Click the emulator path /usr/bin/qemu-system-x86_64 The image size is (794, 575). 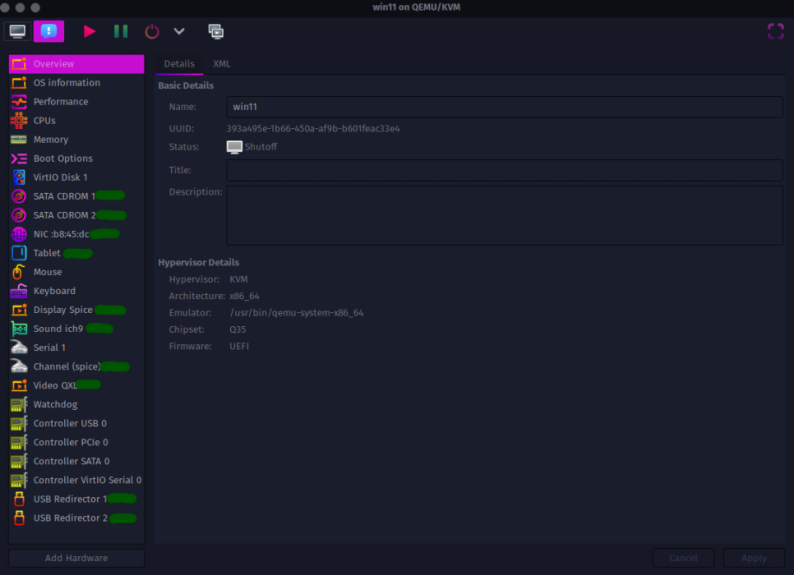[x=297, y=313]
